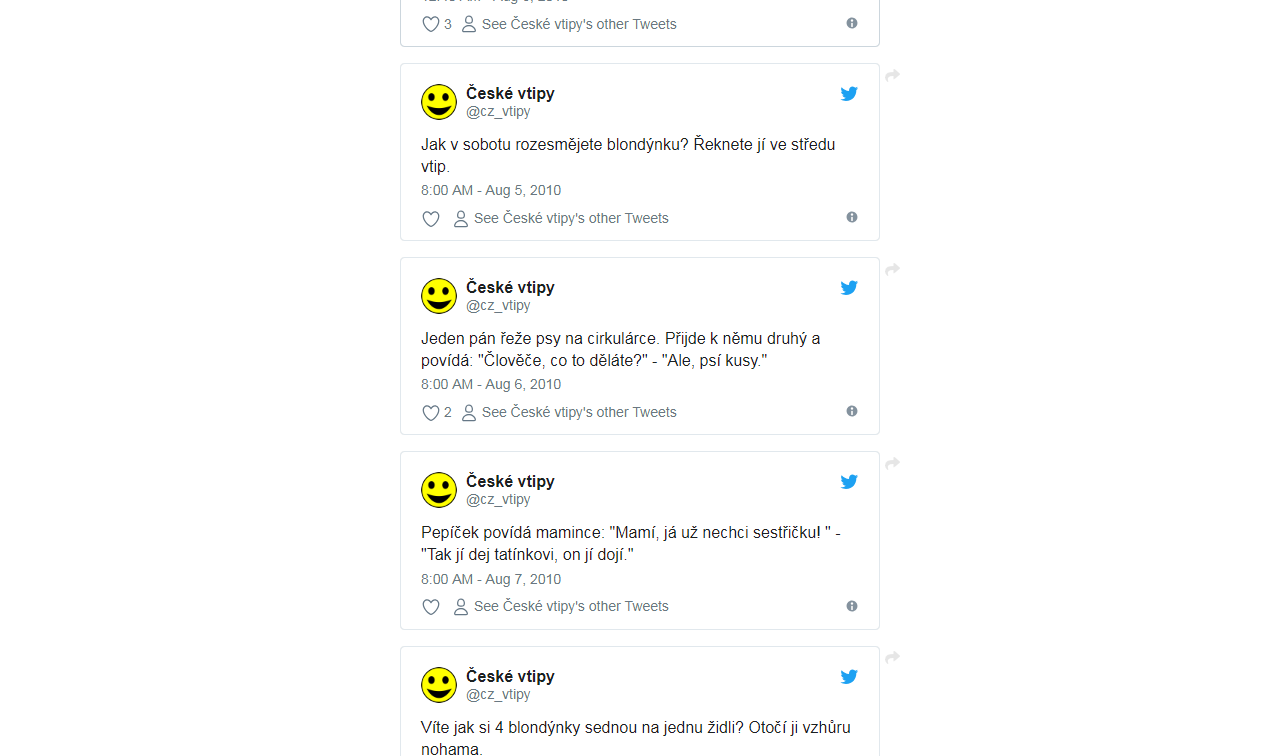Open 'See České vtipy's other Tweets' under Aug 5 tweet
Viewport: 1280px width, 756px height.
pyautogui.click(x=561, y=218)
